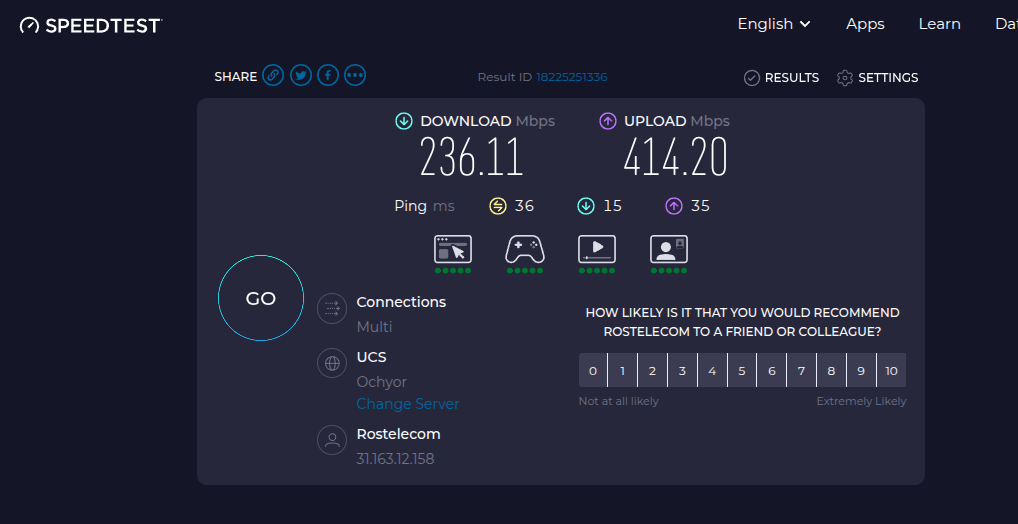Click the download arrow icon beside DOWNLOAD
The height and width of the screenshot is (524, 1018).
click(404, 121)
